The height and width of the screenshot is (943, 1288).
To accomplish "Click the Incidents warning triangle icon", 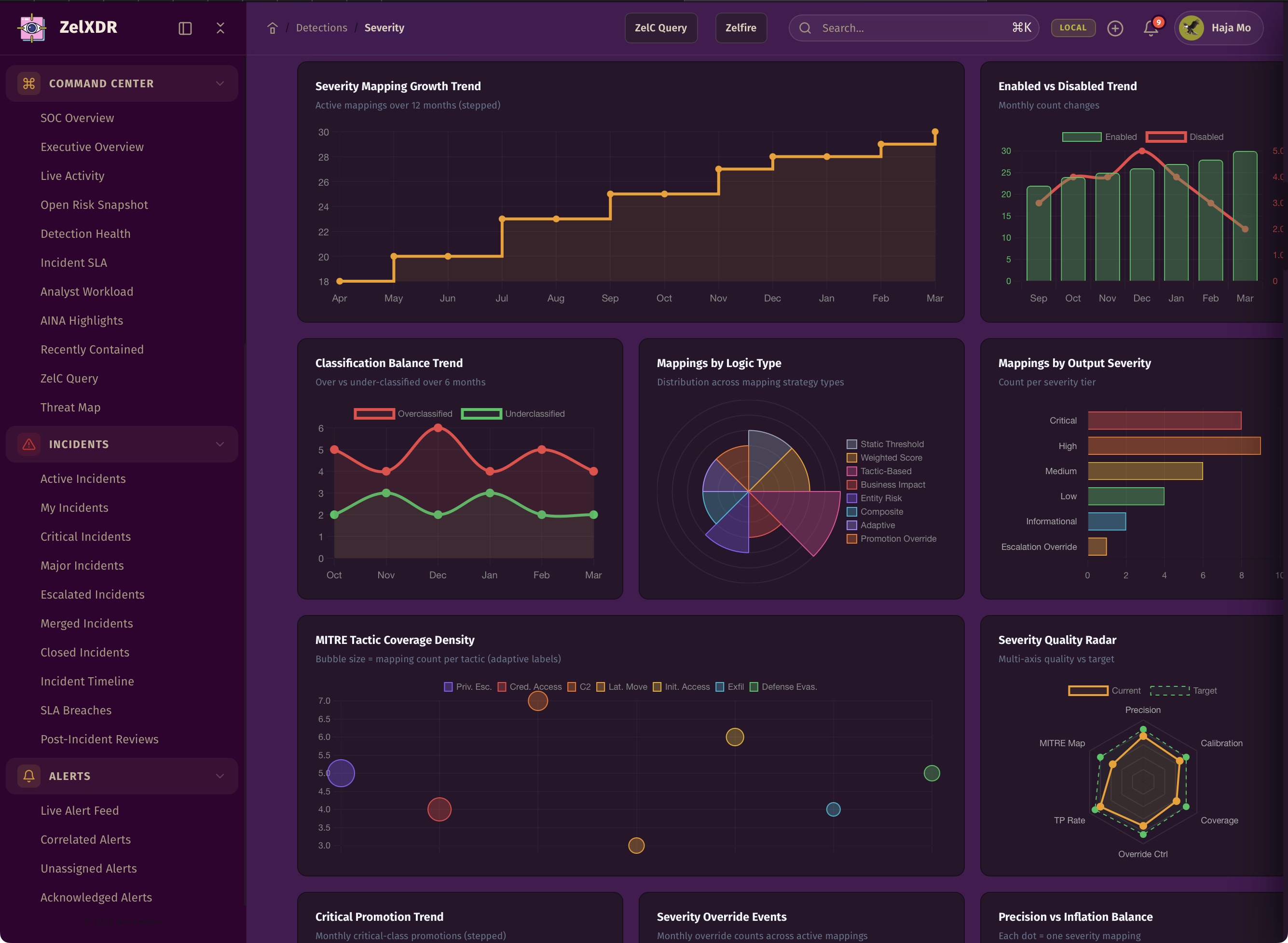I will click(x=28, y=444).
